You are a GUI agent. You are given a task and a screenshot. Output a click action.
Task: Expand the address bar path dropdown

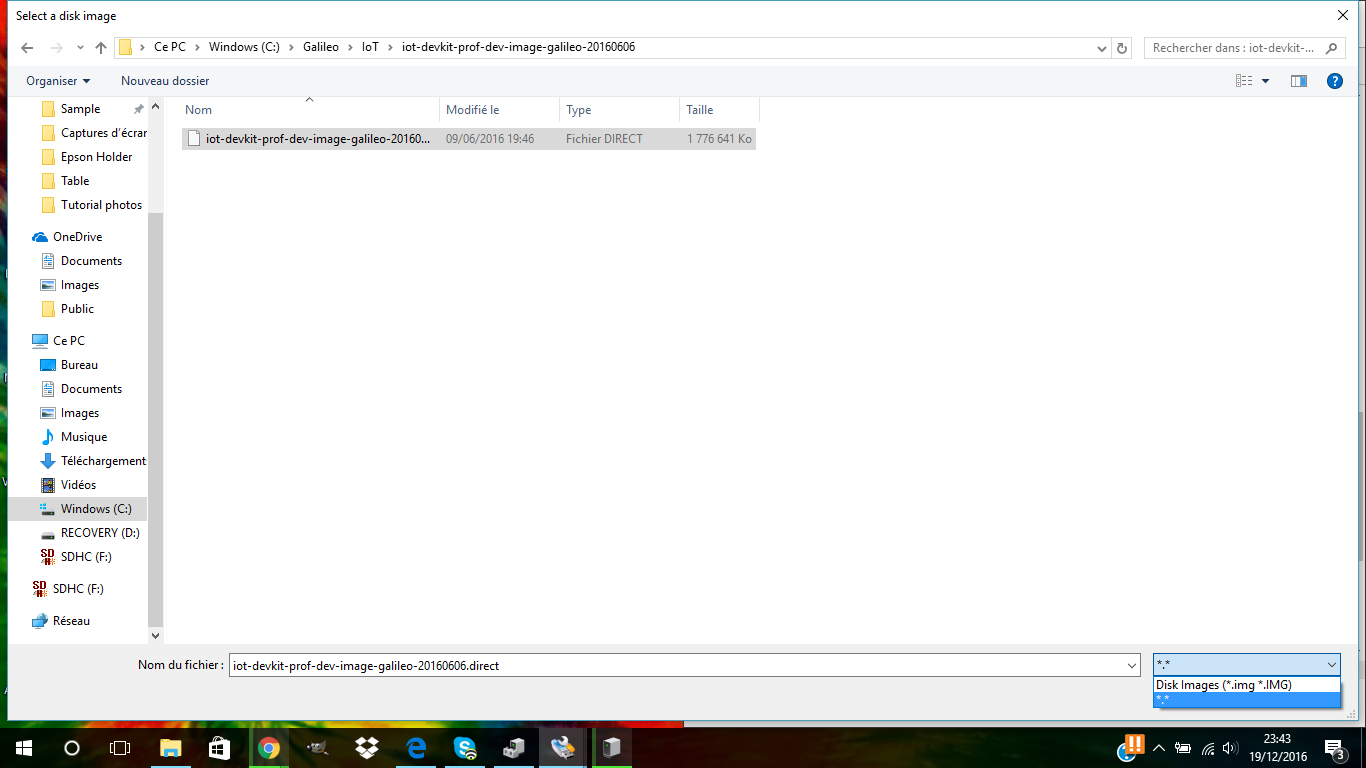[x=1101, y=48]
